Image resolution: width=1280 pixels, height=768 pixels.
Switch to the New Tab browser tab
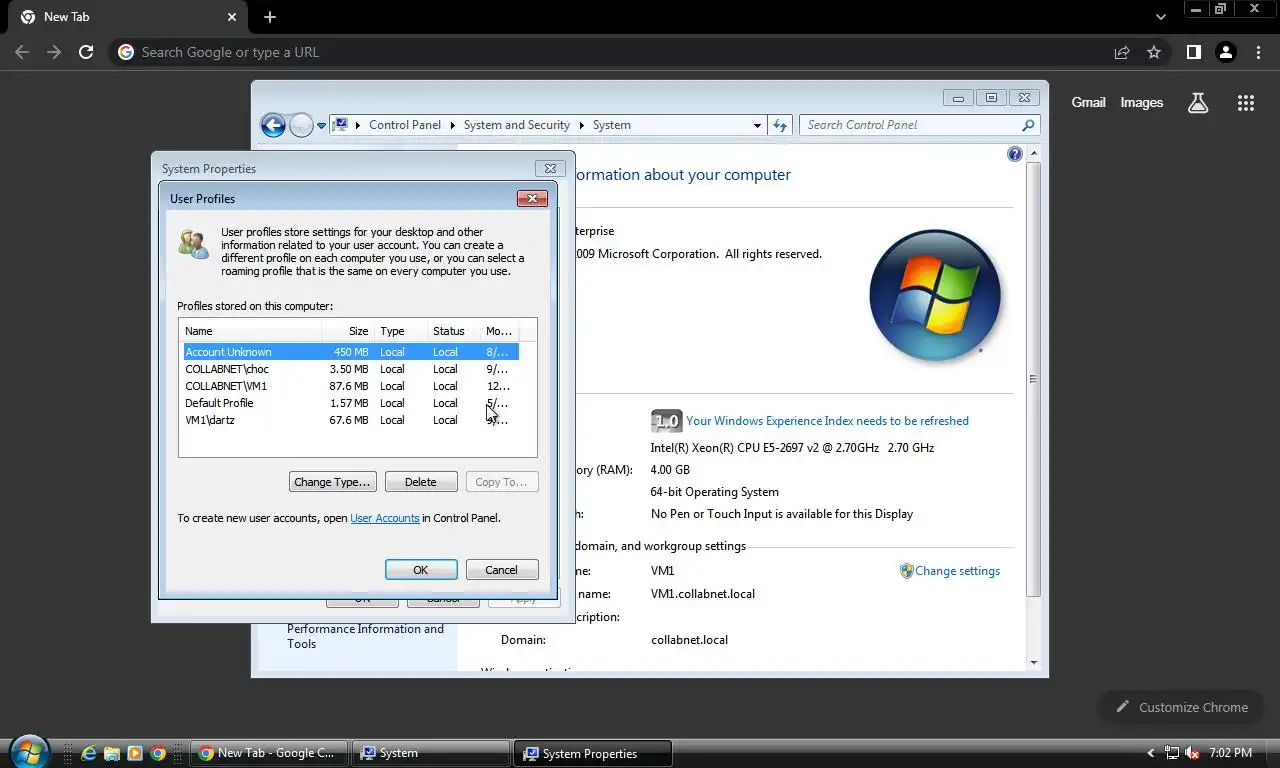click(126, 17)
